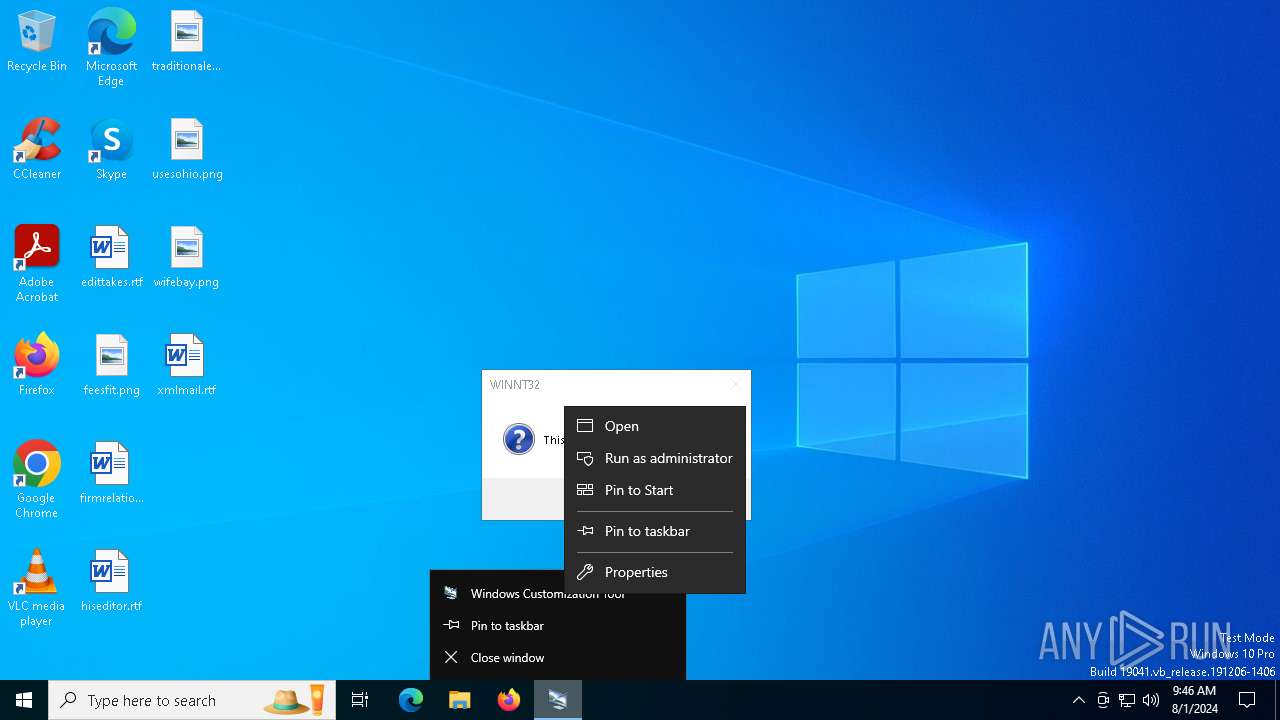1280x720 pixels.
Task: Select the edittakes.rtf document icon
Action: coord(111,258)
